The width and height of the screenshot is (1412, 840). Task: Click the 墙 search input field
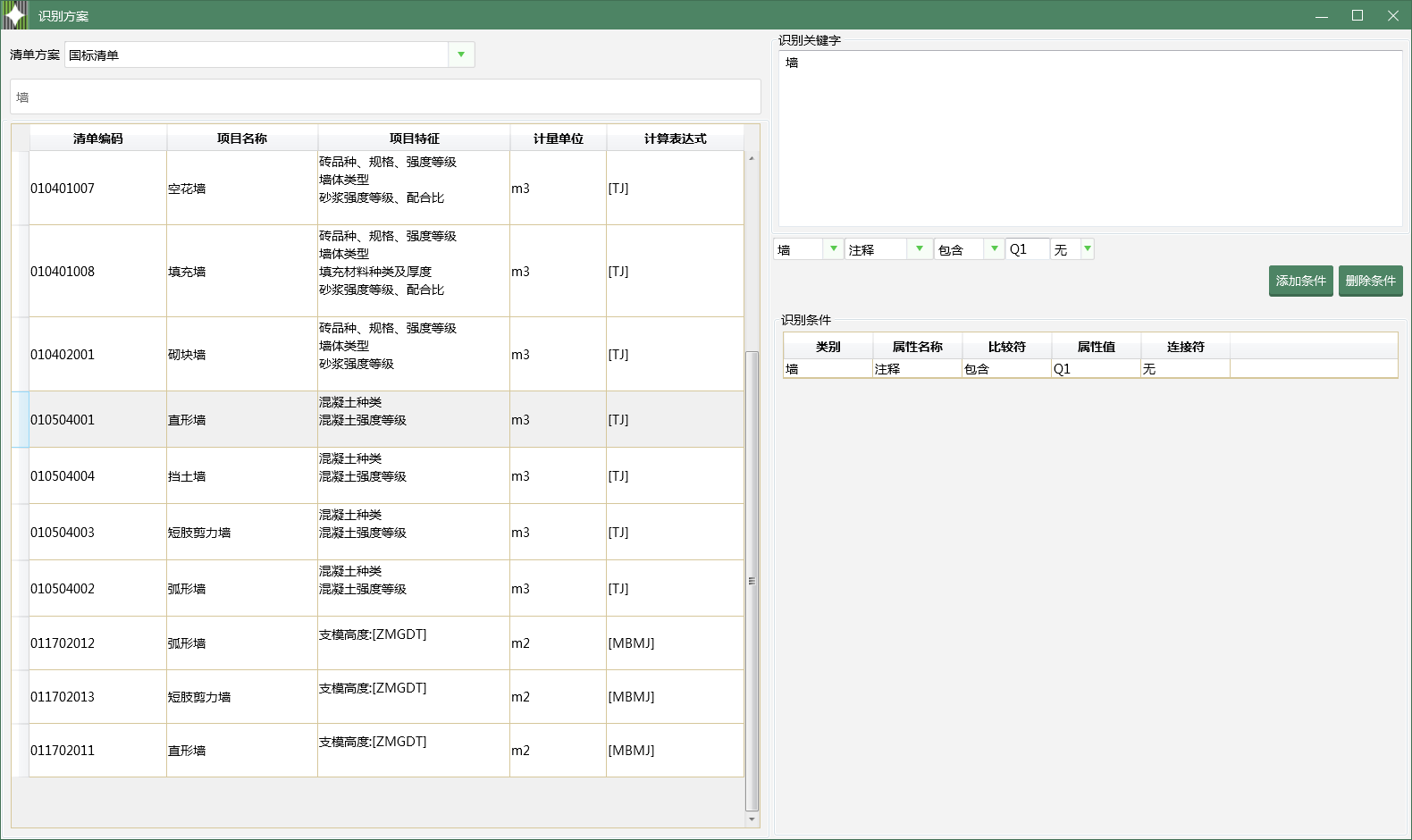coord(384,97)
